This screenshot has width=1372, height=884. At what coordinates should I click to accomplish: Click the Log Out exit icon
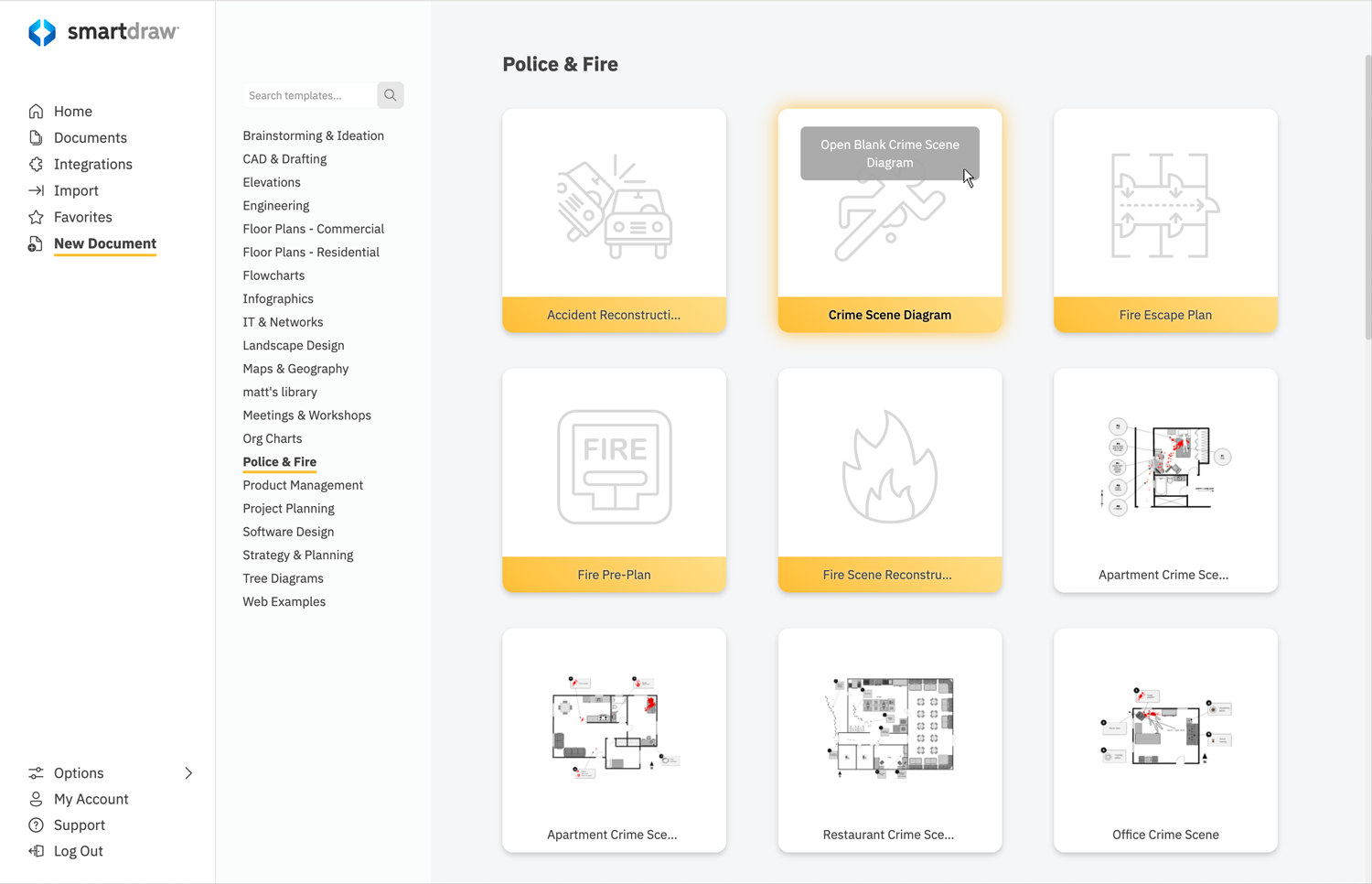pyautogui.click(x=35, y=851)
